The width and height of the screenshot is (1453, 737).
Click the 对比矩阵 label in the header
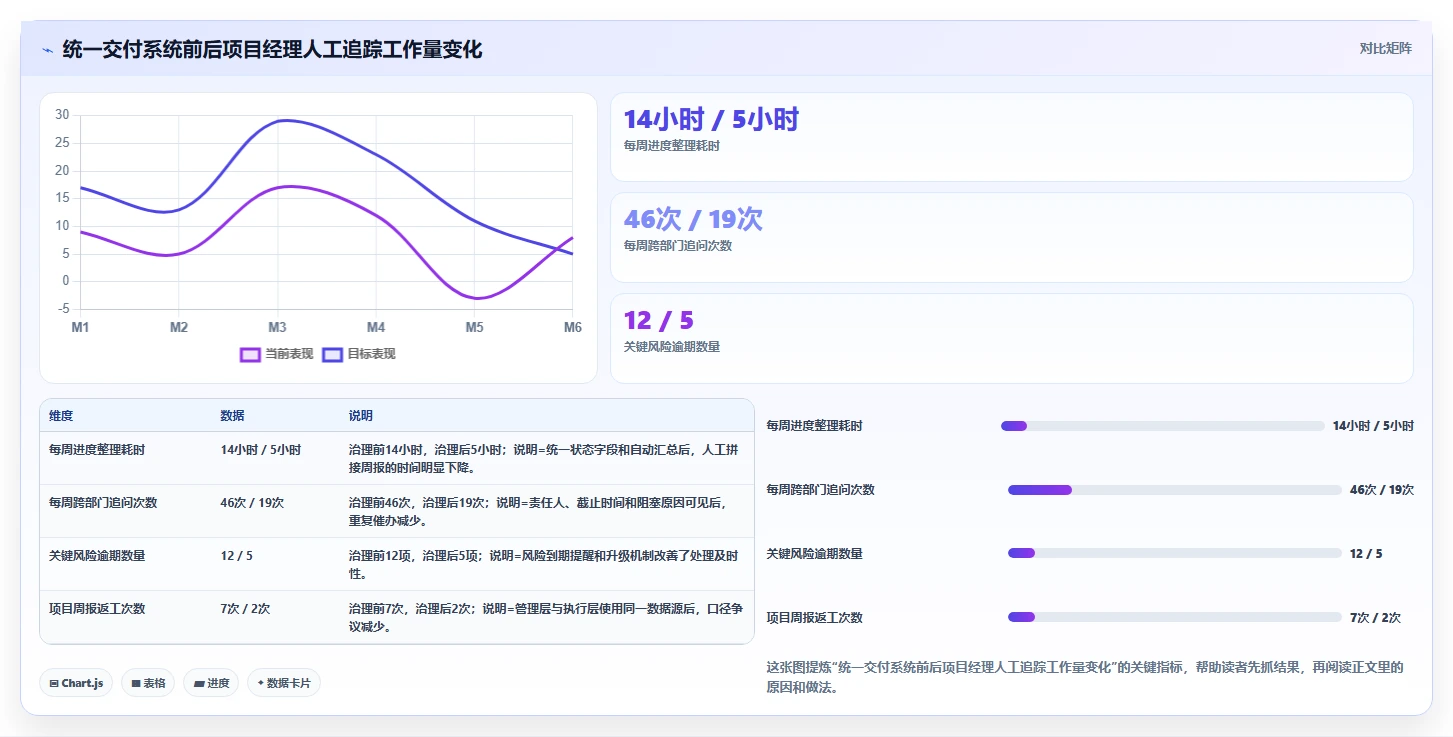1385,48
